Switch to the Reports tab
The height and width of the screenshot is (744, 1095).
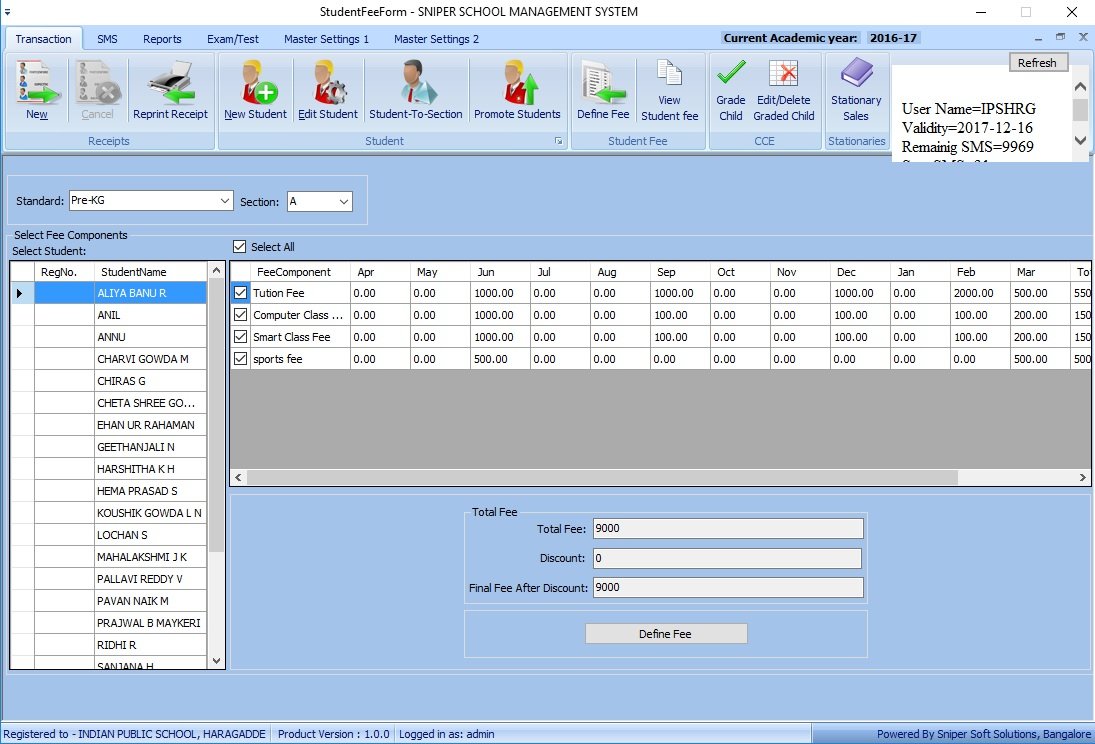coord(162,39)
